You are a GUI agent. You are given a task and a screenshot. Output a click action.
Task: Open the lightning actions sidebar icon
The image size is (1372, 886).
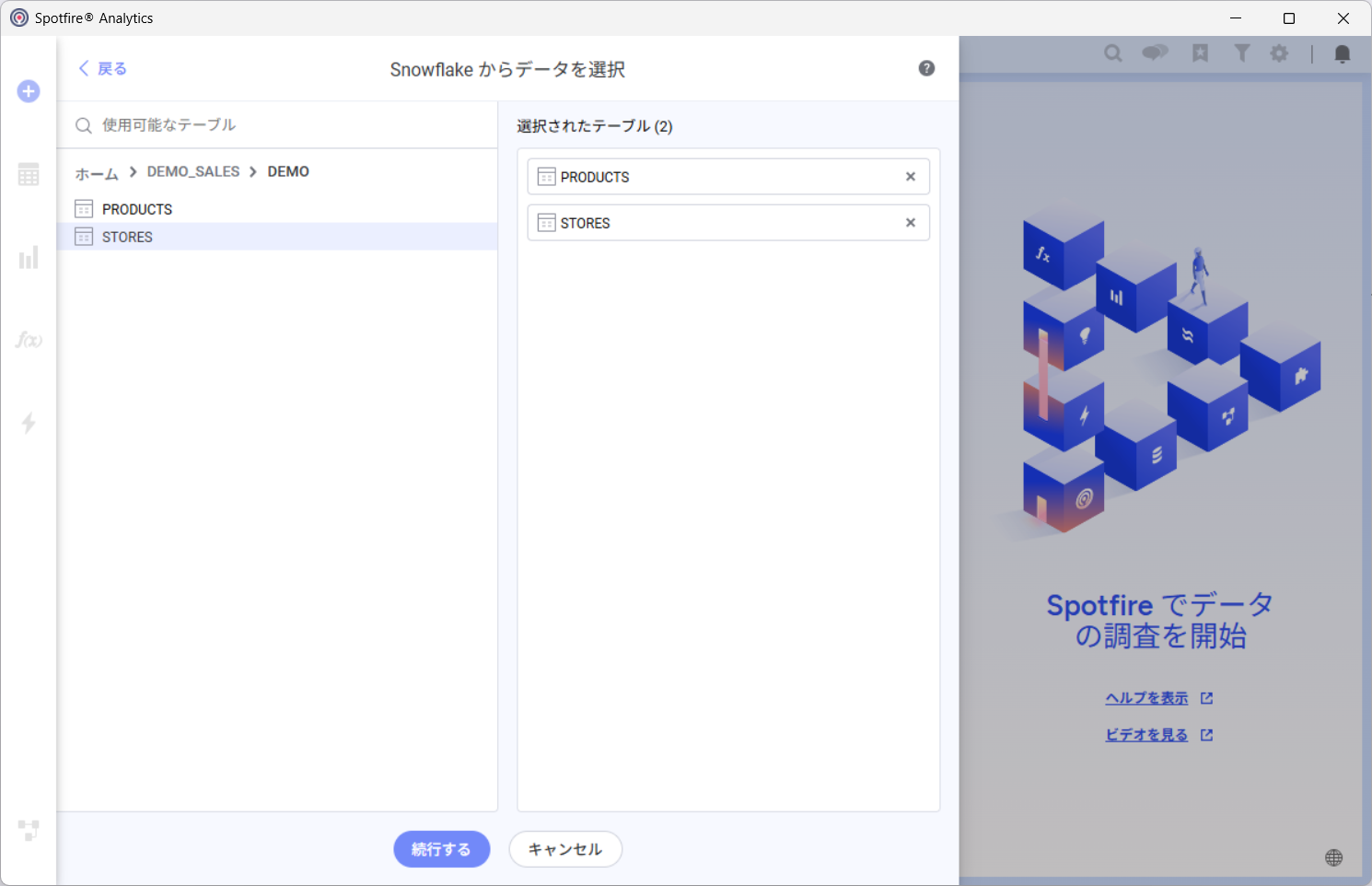(x=29, y=423)
